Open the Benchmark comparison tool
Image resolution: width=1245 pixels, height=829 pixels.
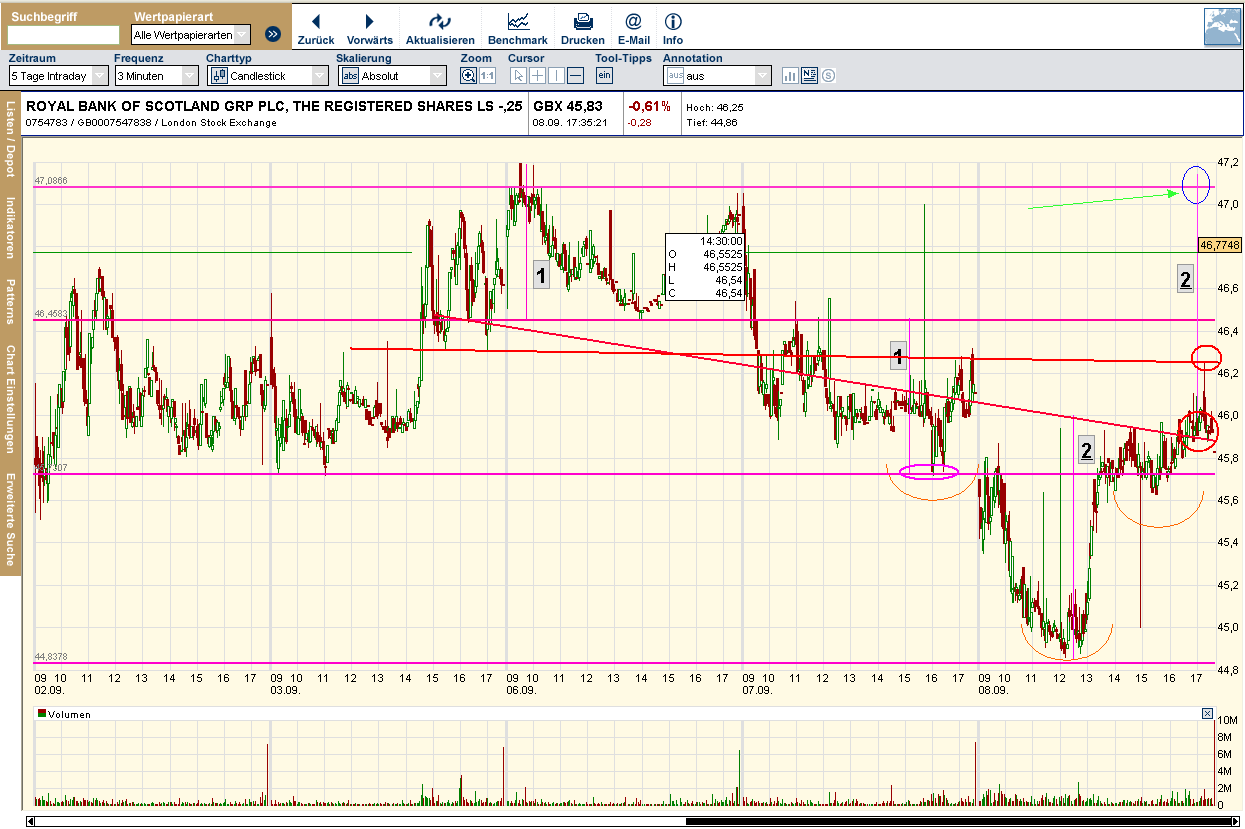517,26
